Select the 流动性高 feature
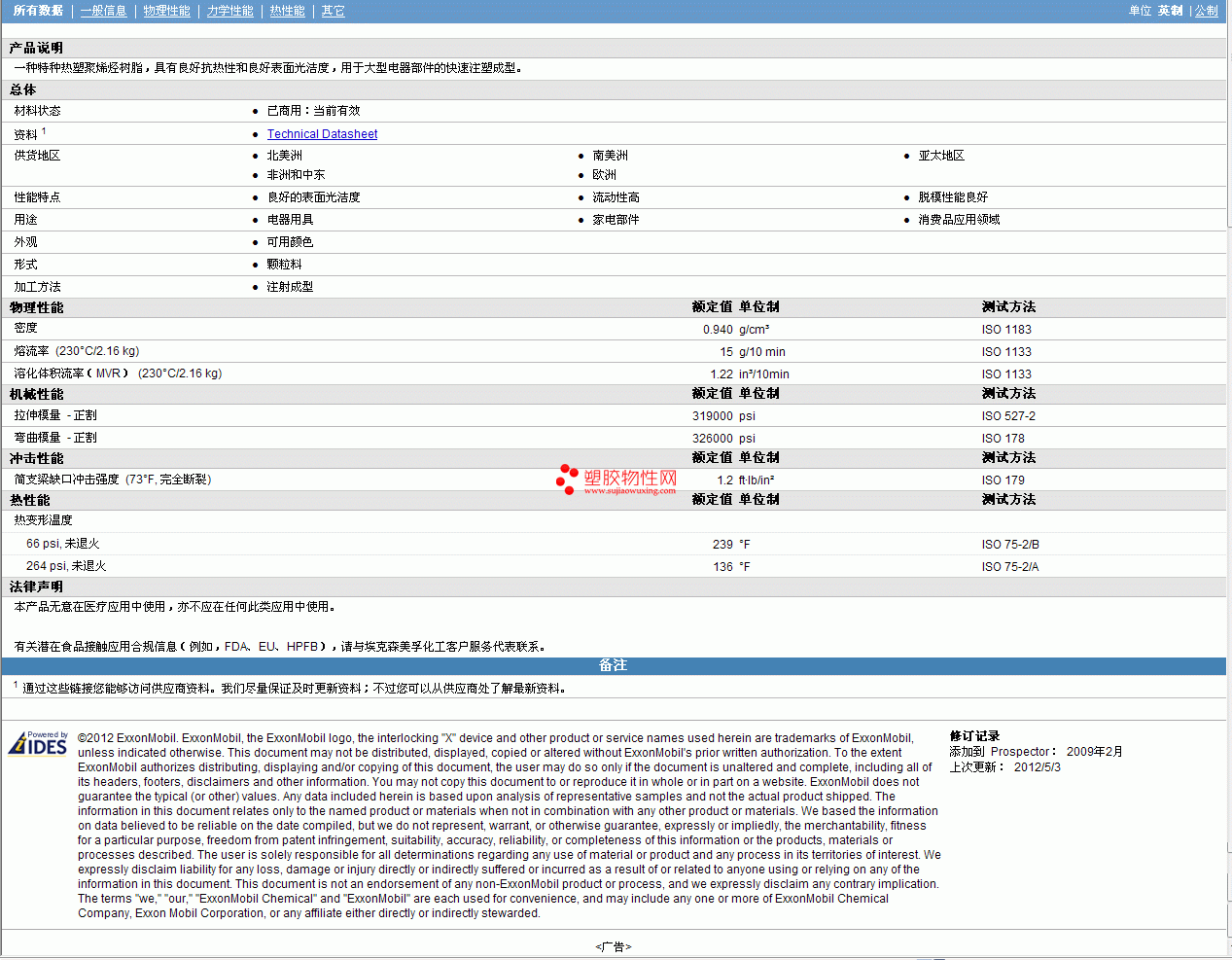 (616, 197)
